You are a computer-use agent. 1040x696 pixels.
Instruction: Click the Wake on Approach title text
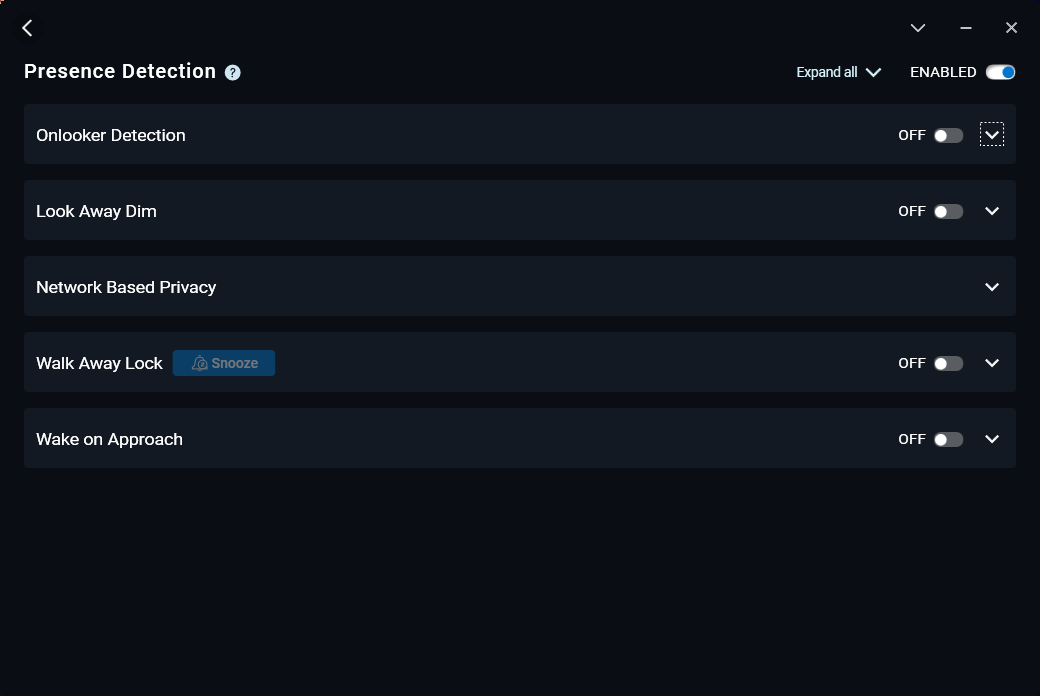[x=109, y=439]
